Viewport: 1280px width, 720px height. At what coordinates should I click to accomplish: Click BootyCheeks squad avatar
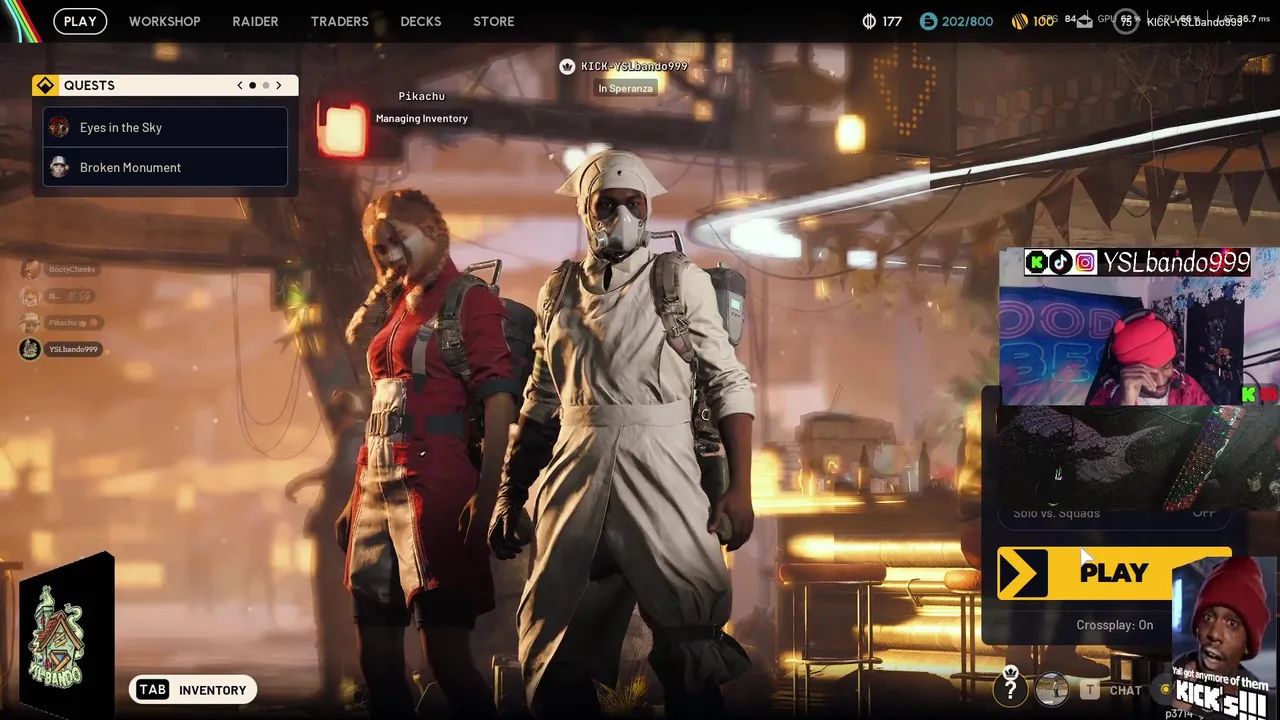pyautogui.click(x=30, y=269)
